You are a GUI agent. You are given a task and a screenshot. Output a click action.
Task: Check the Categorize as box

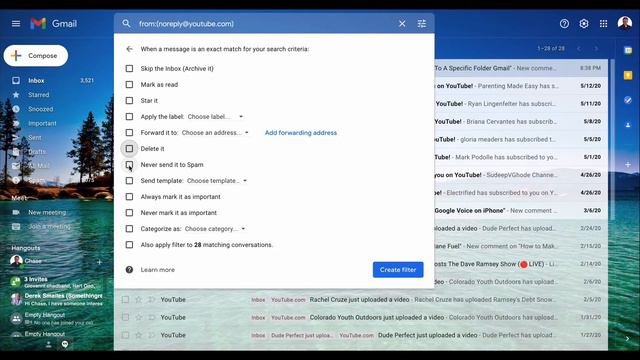[x=129, y=229]
